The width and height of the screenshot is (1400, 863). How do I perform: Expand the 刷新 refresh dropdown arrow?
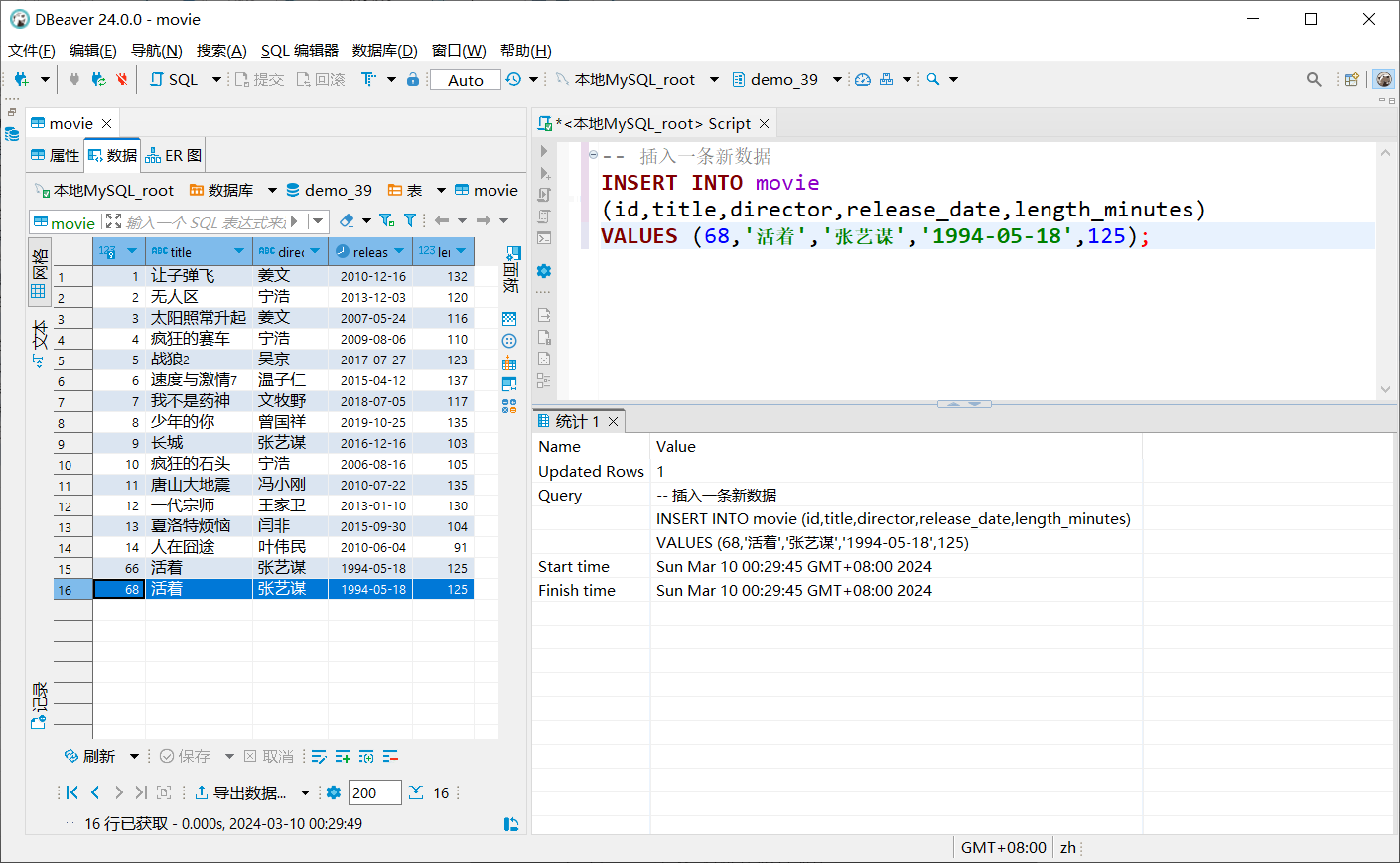click(134, 757)
